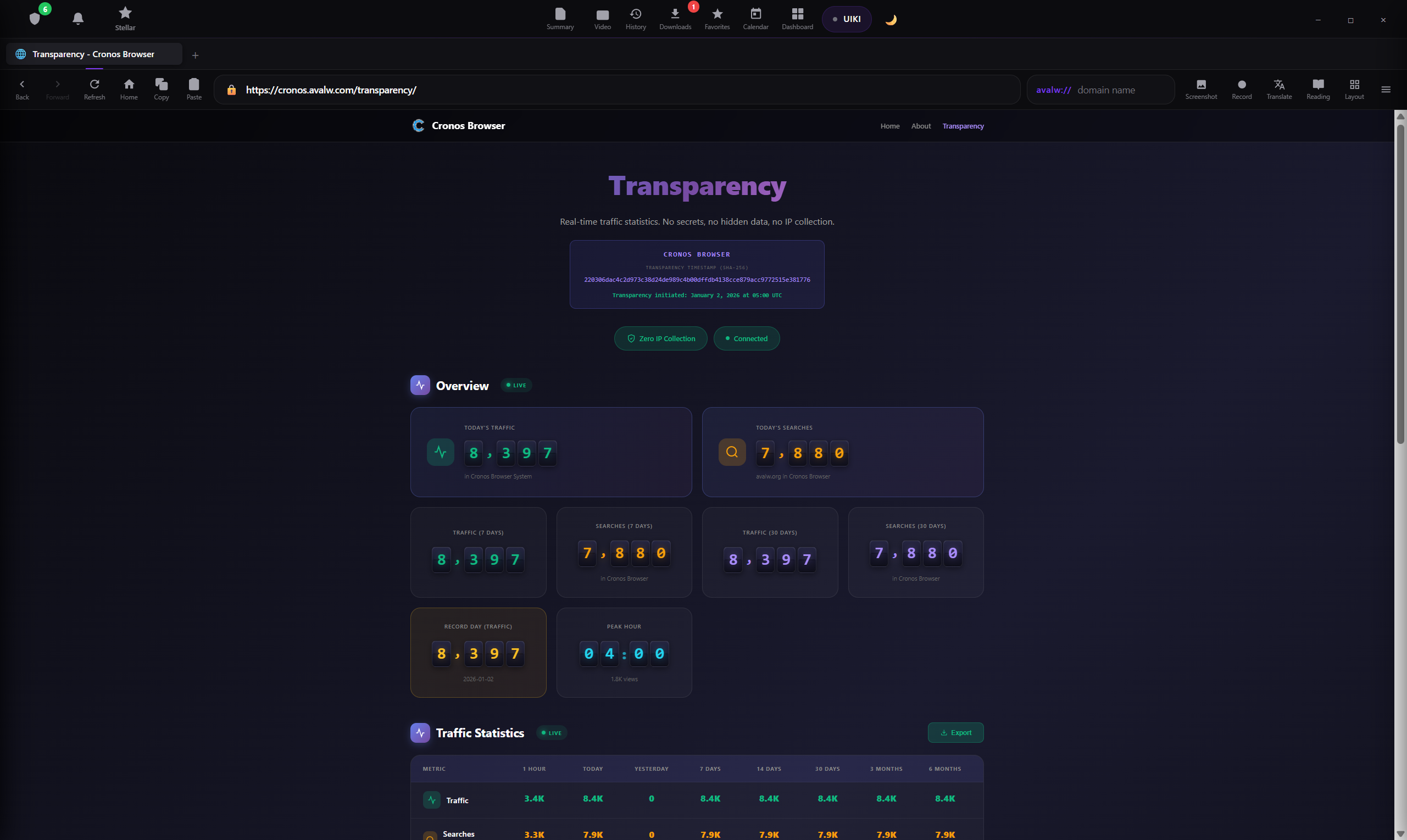Change page Layout view
Viewport: 1407px width, 840px height.
pos(1354,89)
